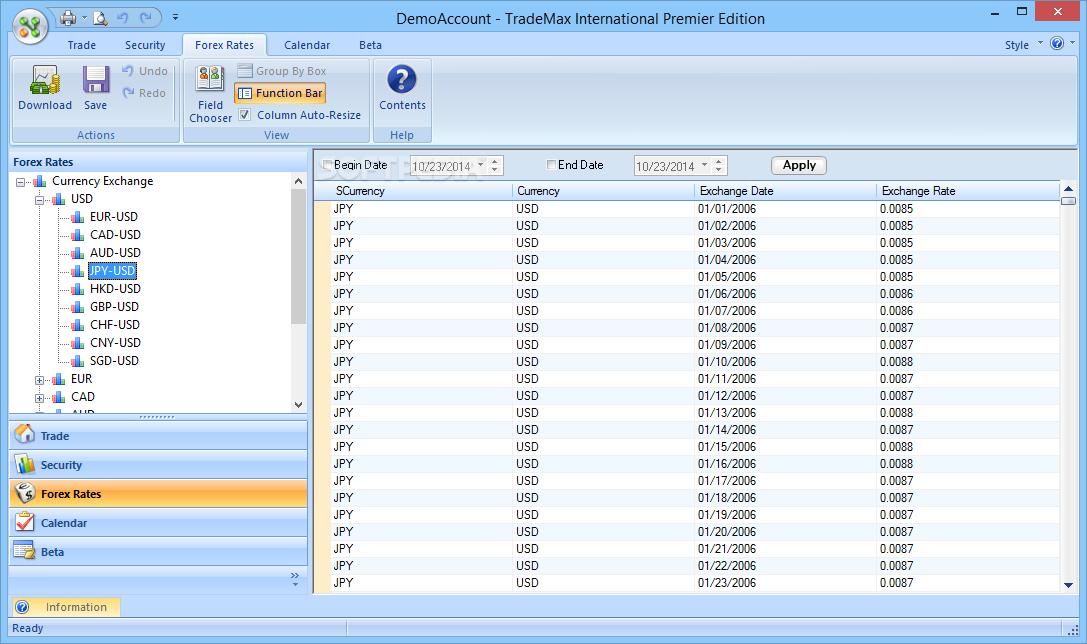Sort by Exchange Date column header
This screenshot has width=1087, height=644.
(785, 191)
